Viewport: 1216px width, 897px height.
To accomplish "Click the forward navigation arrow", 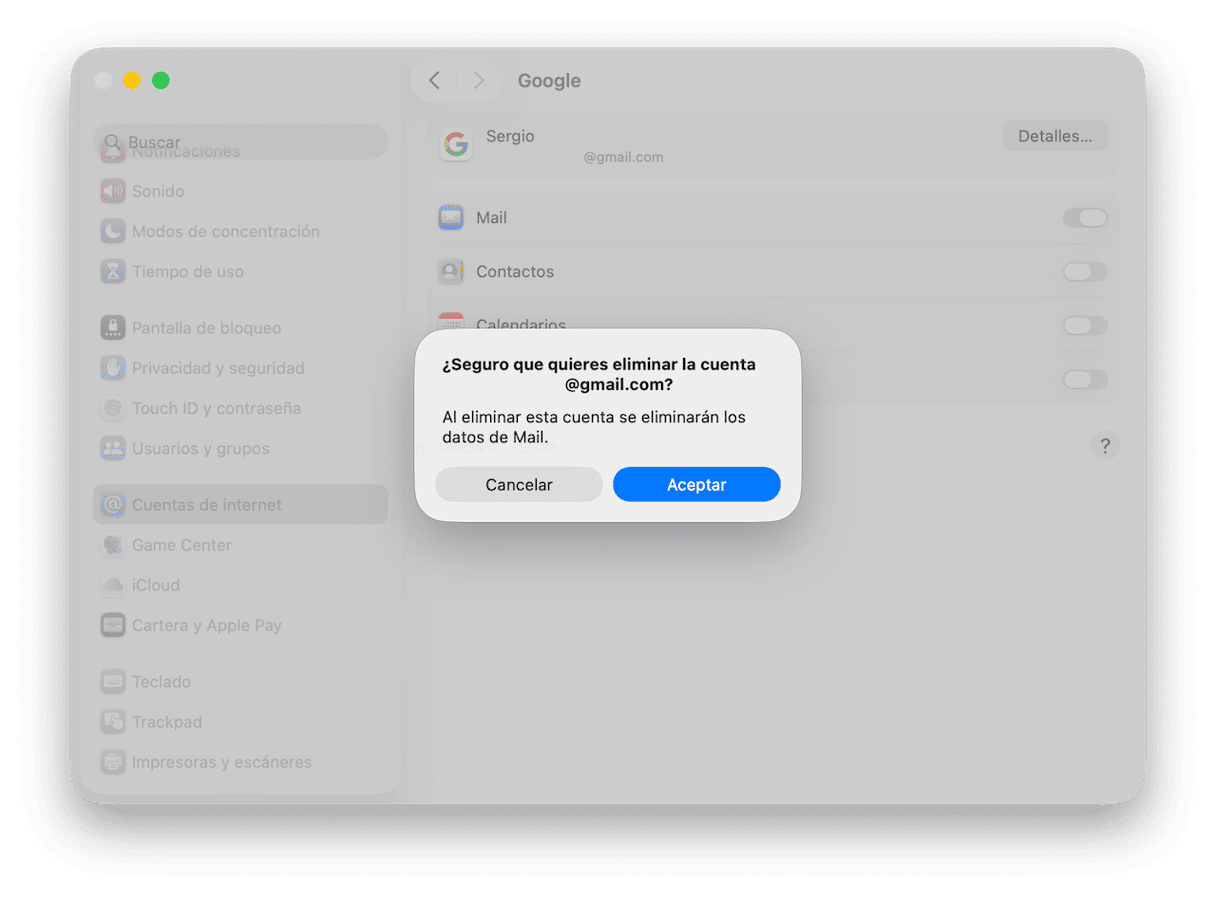I will point(479,80).
